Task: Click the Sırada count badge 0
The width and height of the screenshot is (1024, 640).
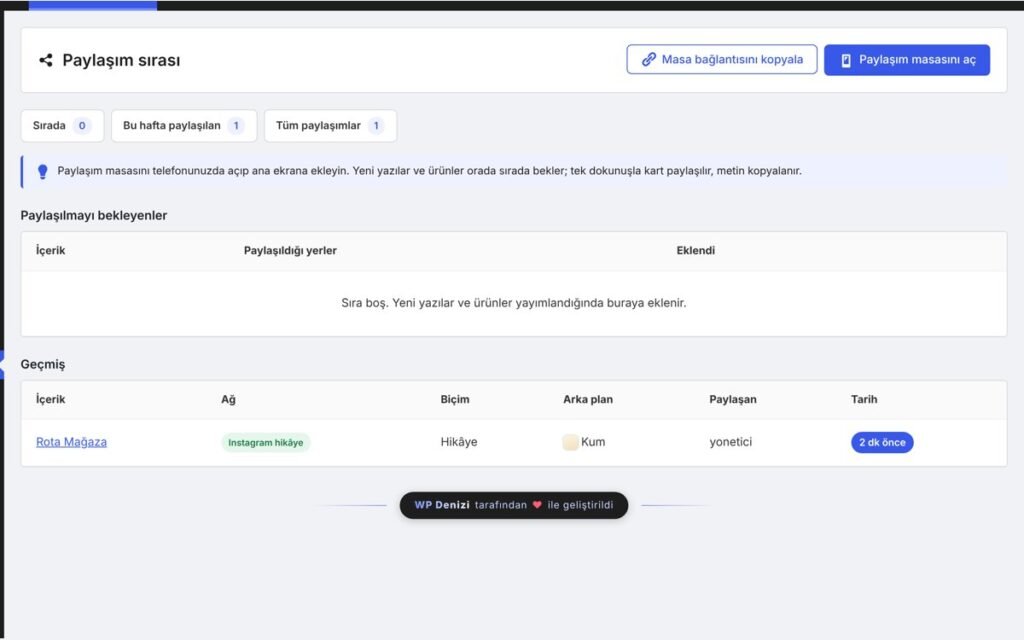Action: (82, 125)
